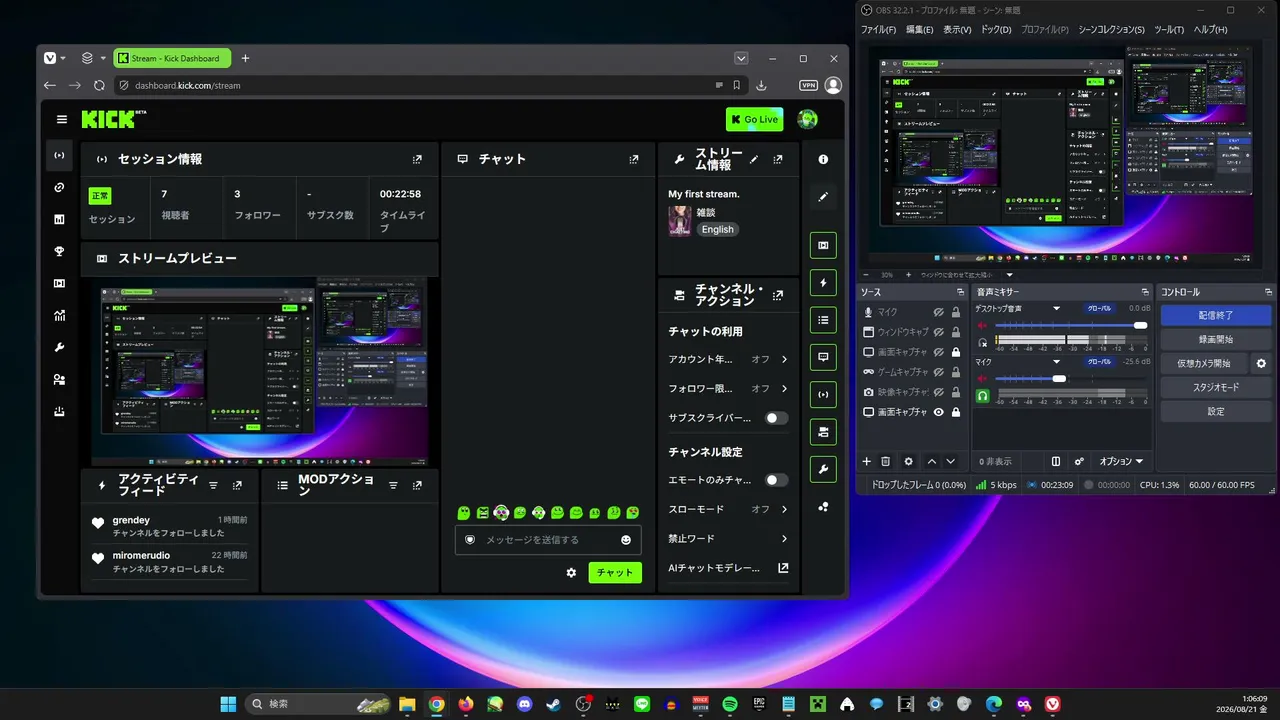The height and width of the screenshot is (720, 1280).
Task: Expand アカウント年齢 chat setting
Action: click(x=784, y=359)
